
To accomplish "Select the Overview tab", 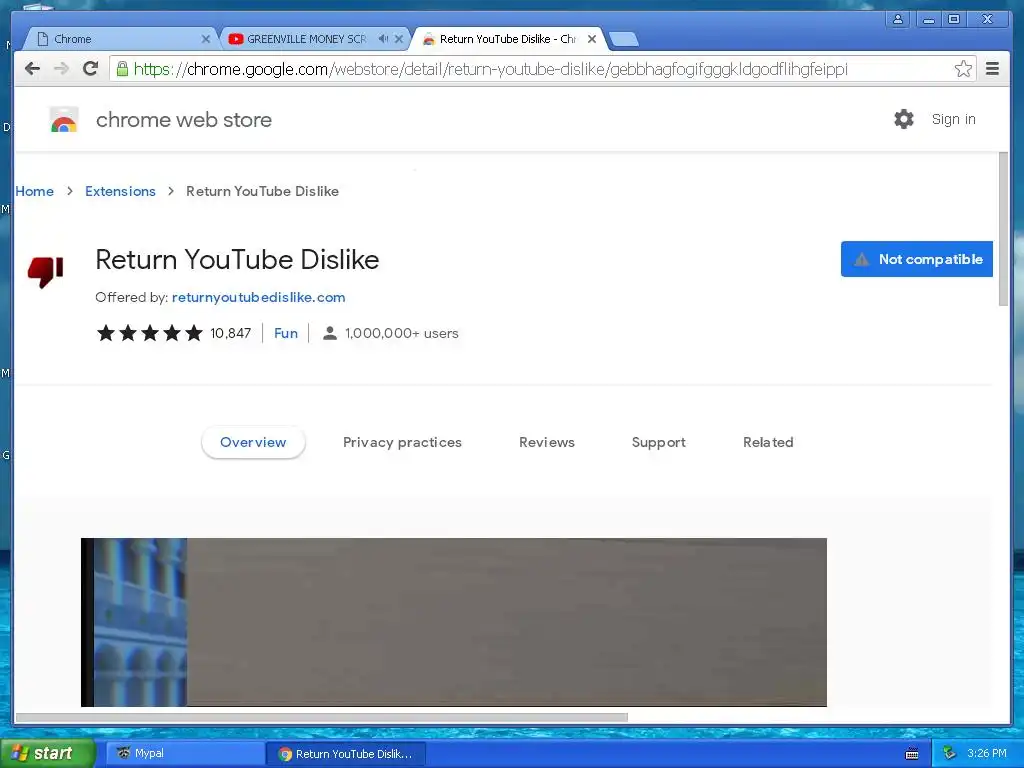I will (253, 442).
